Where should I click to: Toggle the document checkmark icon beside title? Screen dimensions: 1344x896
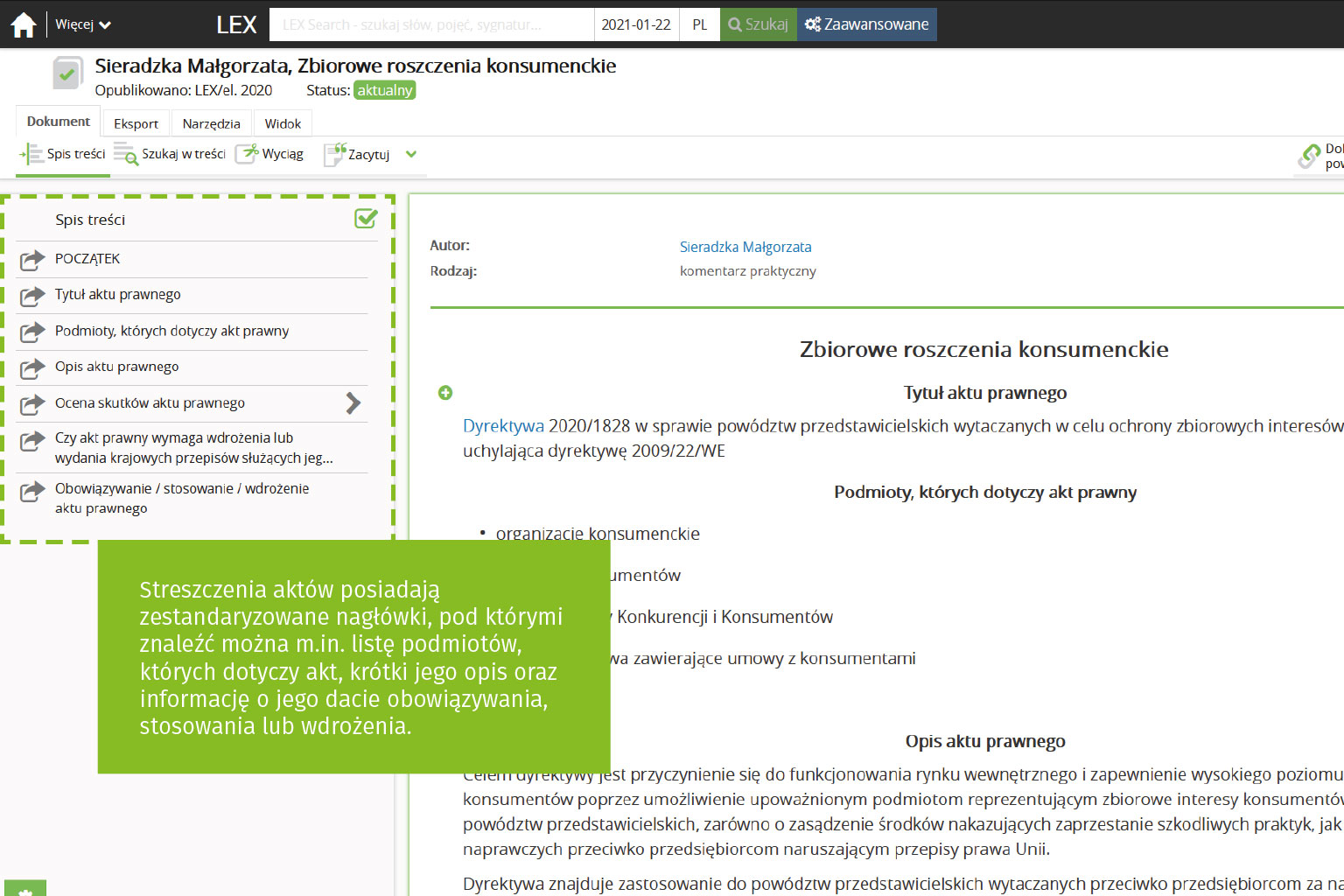(x=67, y=73)
